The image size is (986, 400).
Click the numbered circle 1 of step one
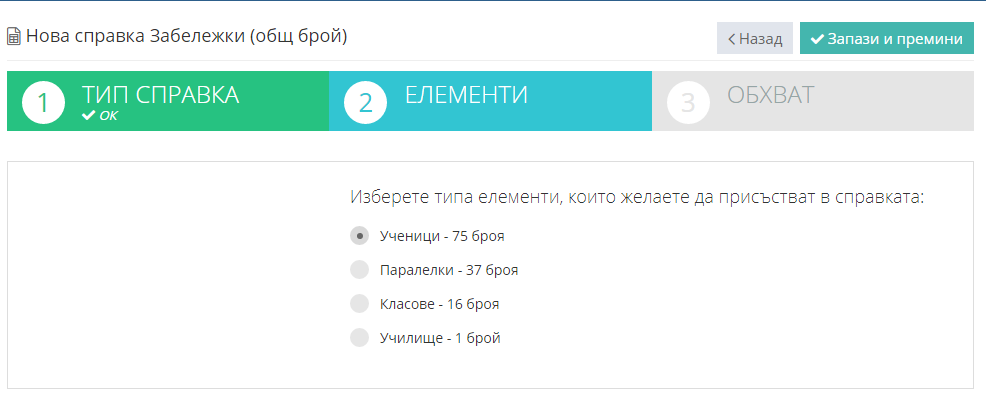[x=43, y=102]
